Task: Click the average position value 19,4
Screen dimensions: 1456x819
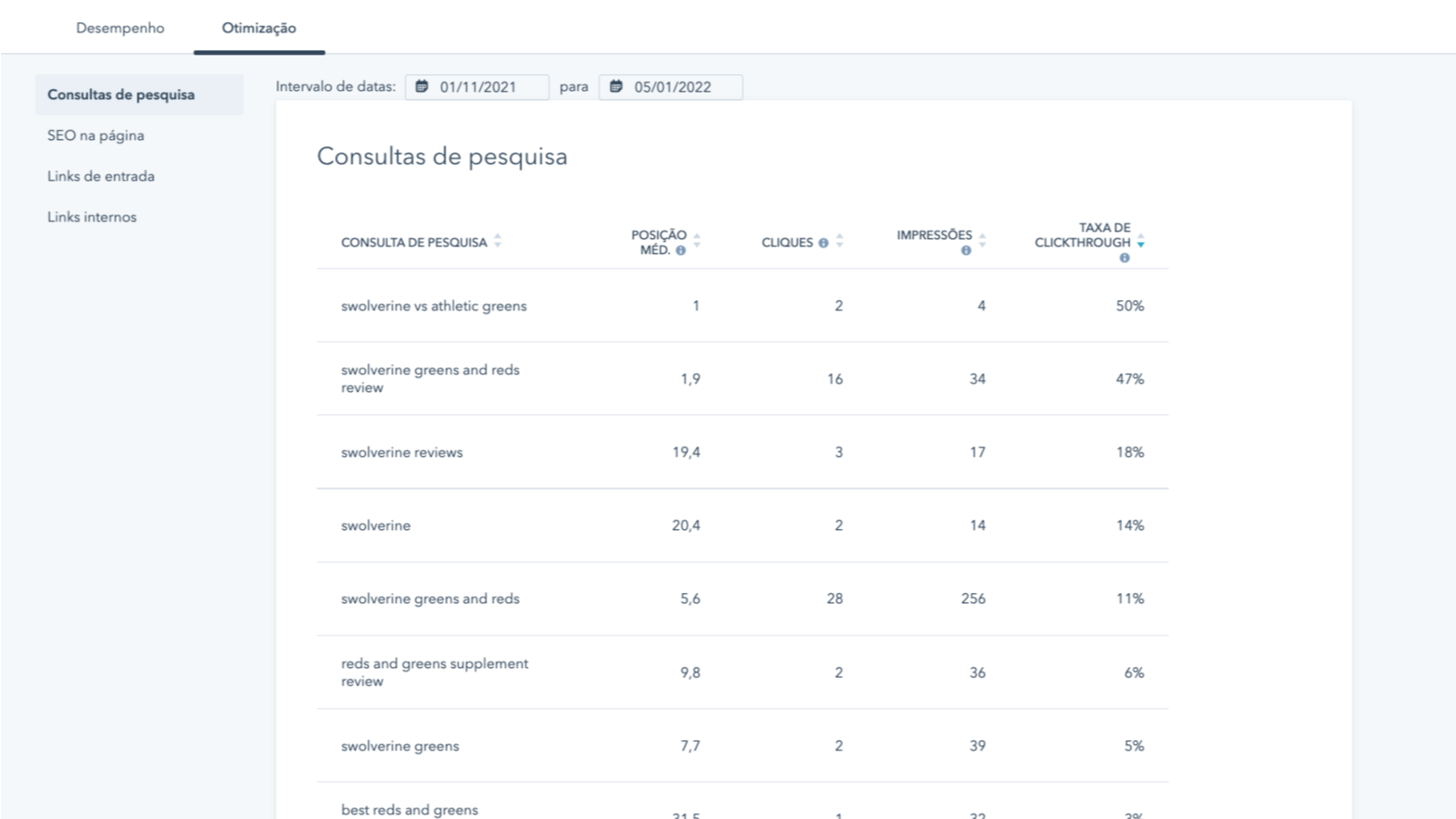Action: click(x=686, y=452)
